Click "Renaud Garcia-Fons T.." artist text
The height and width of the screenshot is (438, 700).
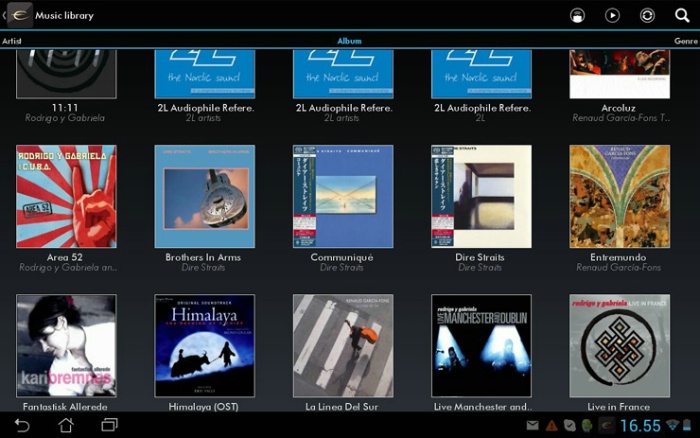point(621,118)
